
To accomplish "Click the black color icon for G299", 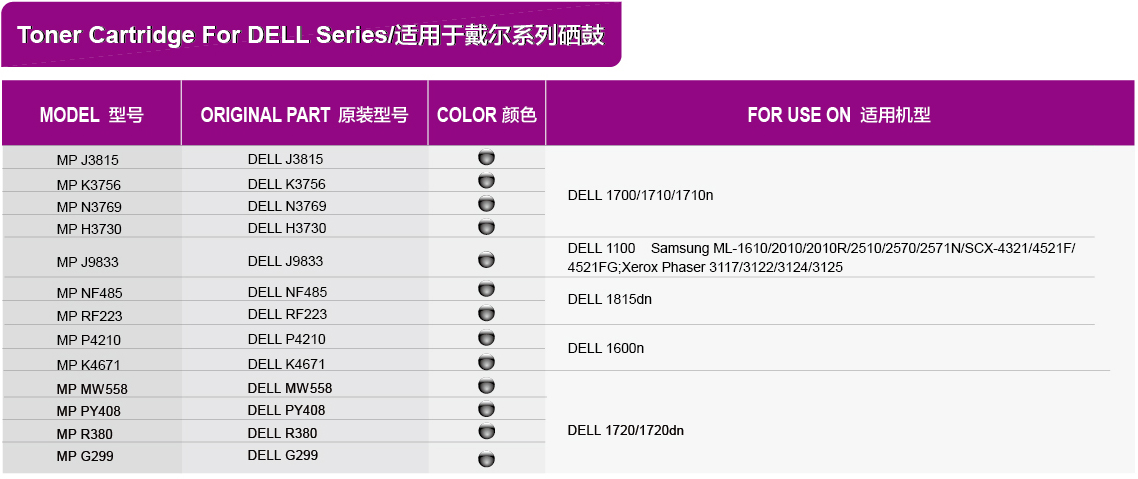I will pos(487,460).
